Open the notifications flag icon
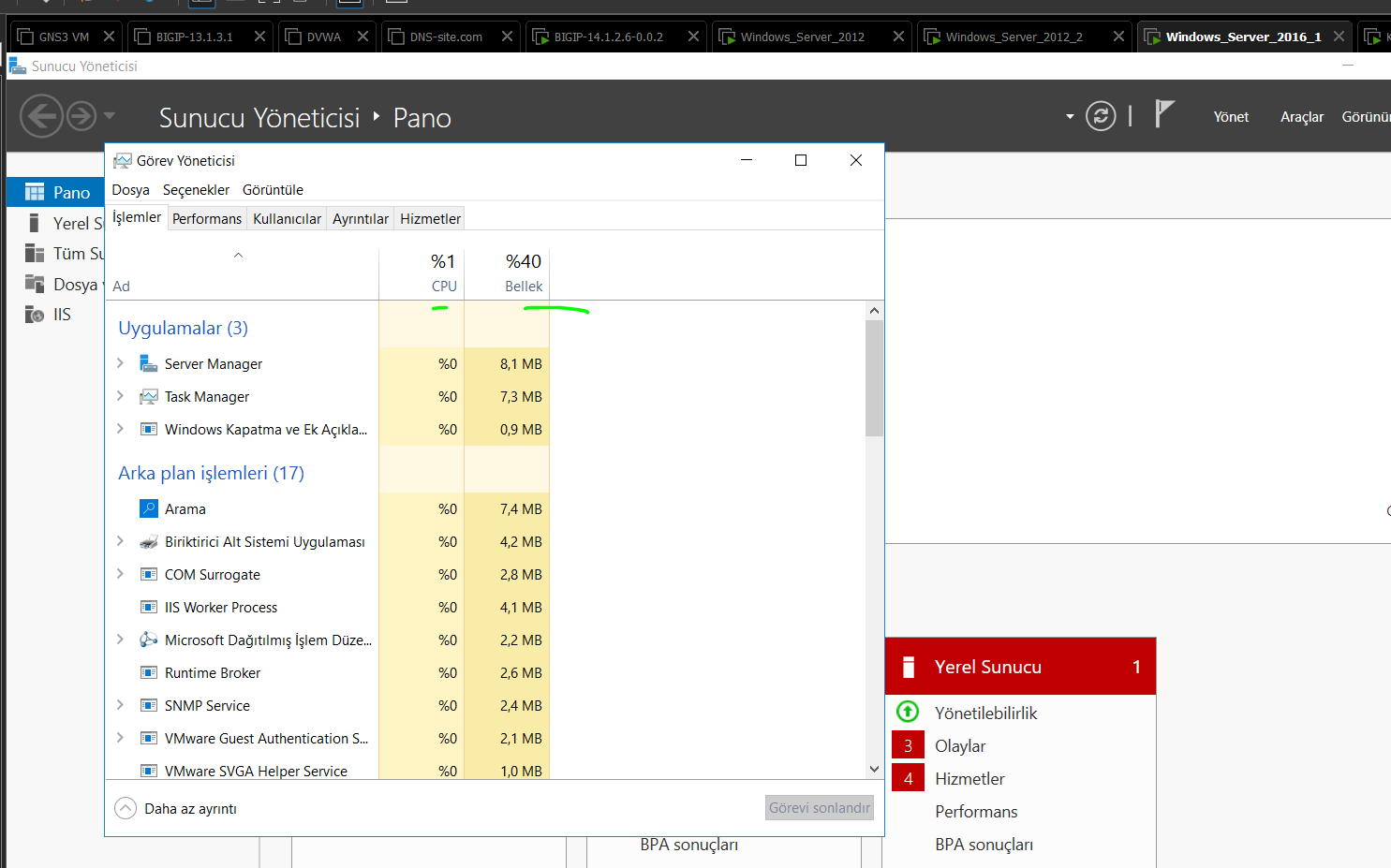 [1164, 113]
